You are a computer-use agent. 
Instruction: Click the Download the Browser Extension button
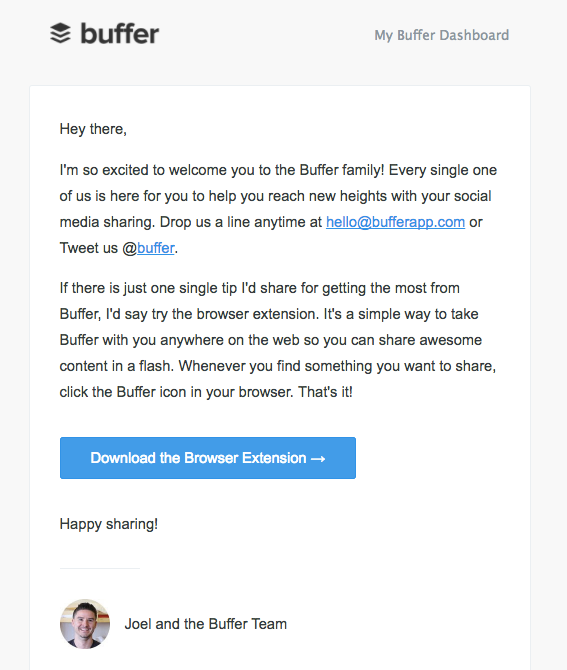208,458
